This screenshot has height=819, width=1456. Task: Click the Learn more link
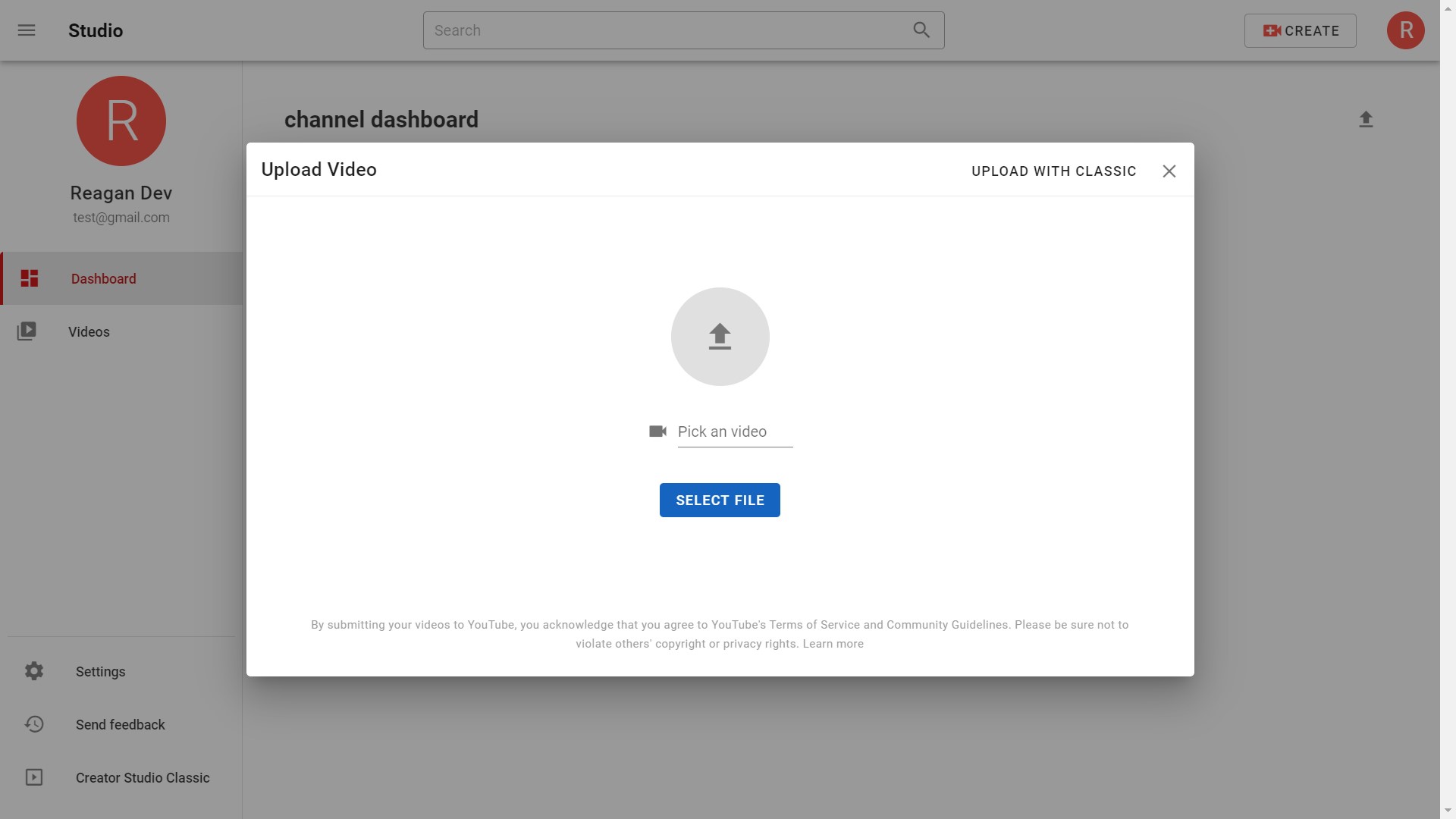click(833, 644)
